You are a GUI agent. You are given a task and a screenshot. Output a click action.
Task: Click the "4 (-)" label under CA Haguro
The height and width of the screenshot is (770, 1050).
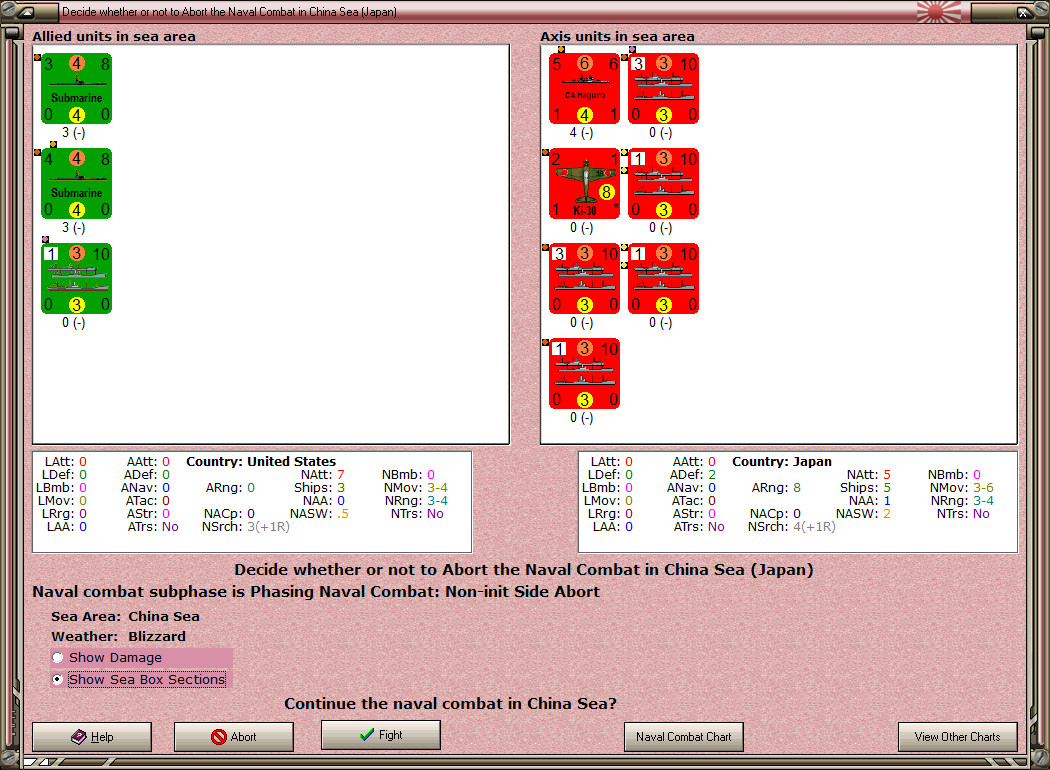(x=581, y=133)
